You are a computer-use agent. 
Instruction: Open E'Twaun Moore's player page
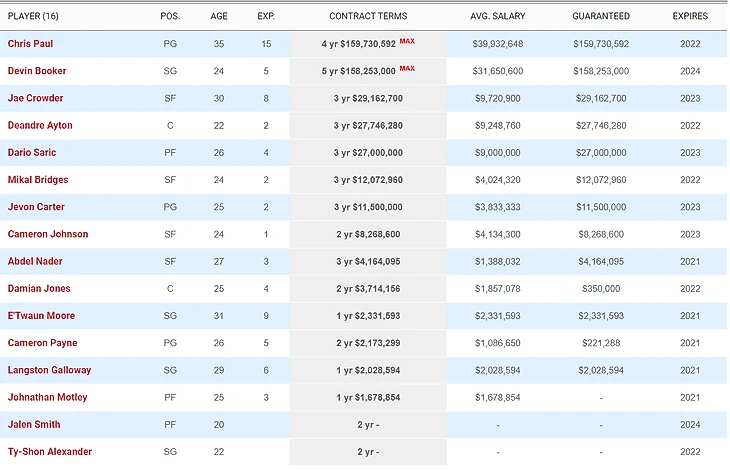[41, 316]
